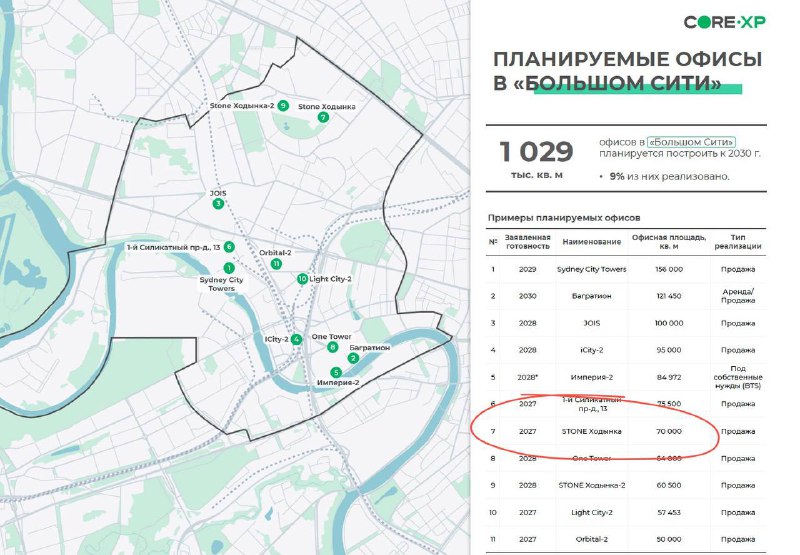Click '1-й Силикатный пр-д., 13' table cell
This screenshot has width=800, height=555.
pos(592,404)
